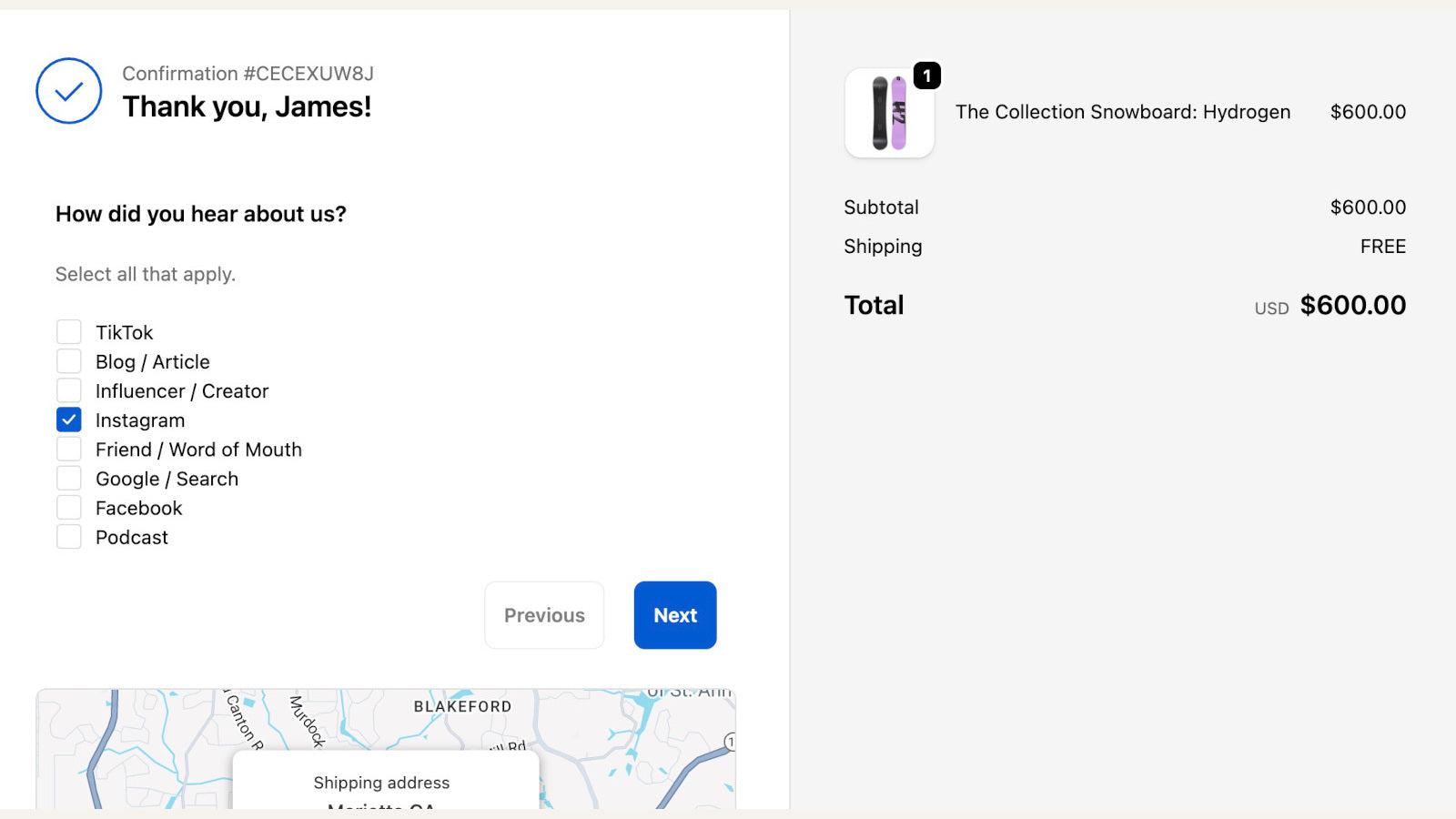Screen dimensions: 1456x819
Task: Click the Next button
Action: point(674,615)
